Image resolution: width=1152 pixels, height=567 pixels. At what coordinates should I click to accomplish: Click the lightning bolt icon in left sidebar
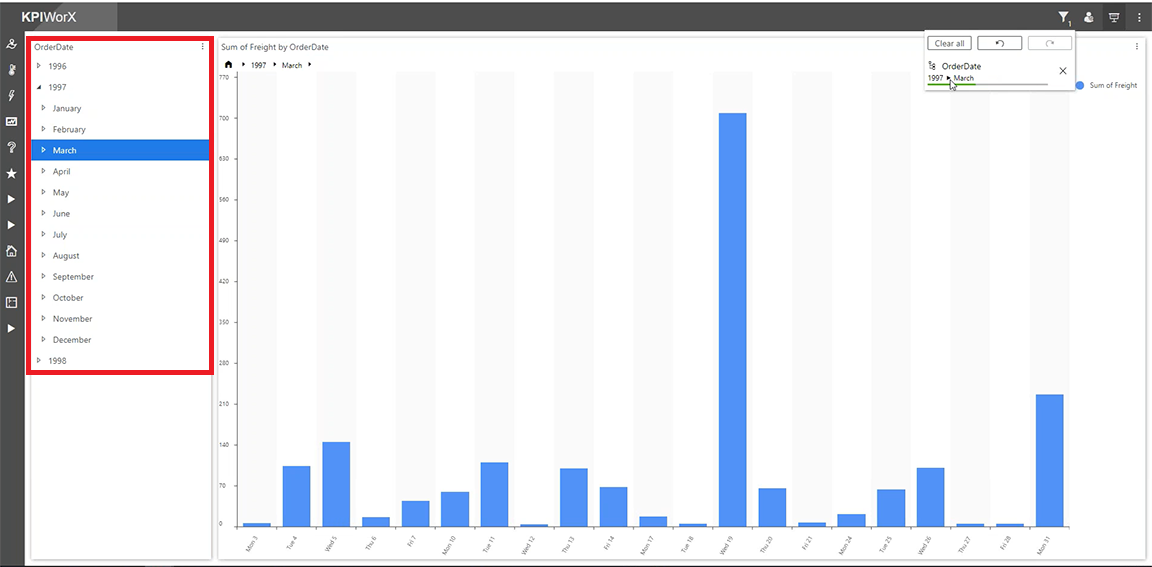point(11,95)
